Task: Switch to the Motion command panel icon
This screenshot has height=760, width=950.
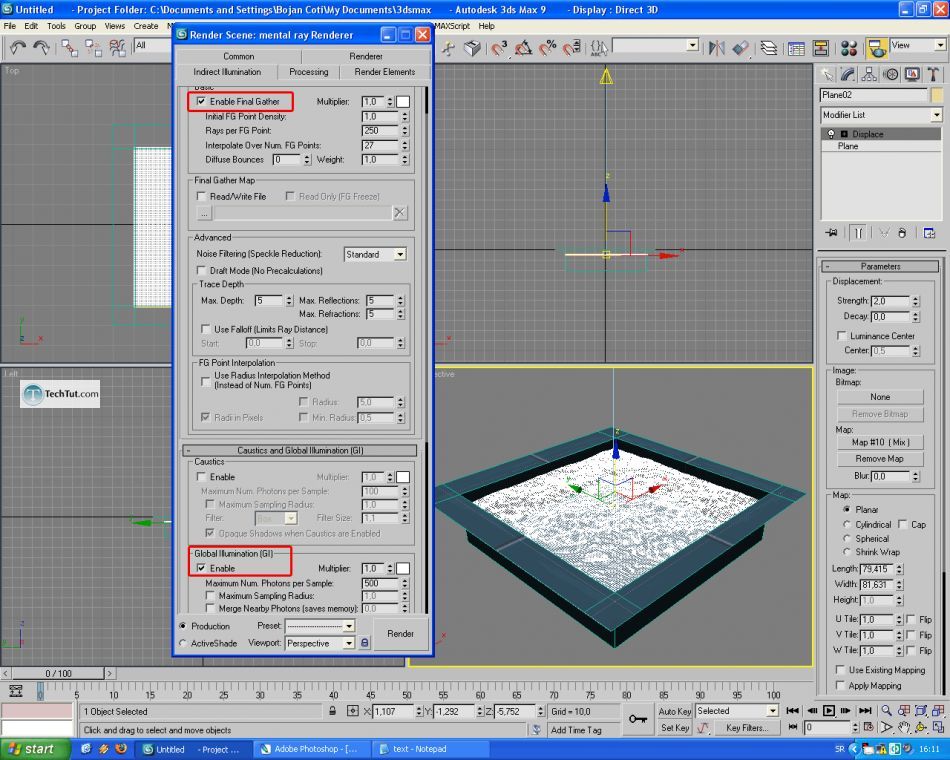Action: click(891, 75)
